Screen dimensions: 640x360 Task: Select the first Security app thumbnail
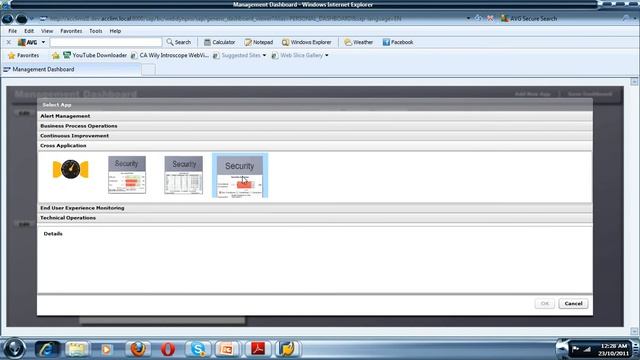point(127,175)
